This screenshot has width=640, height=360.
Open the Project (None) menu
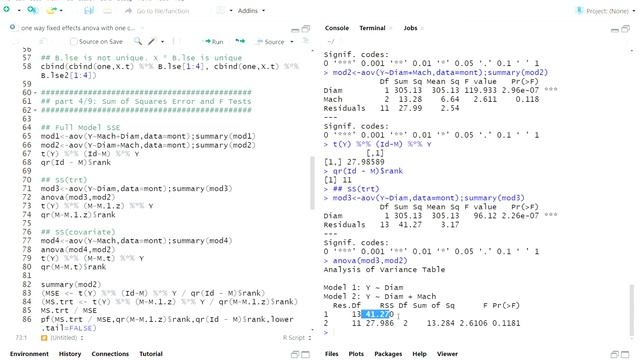(605, 11)
